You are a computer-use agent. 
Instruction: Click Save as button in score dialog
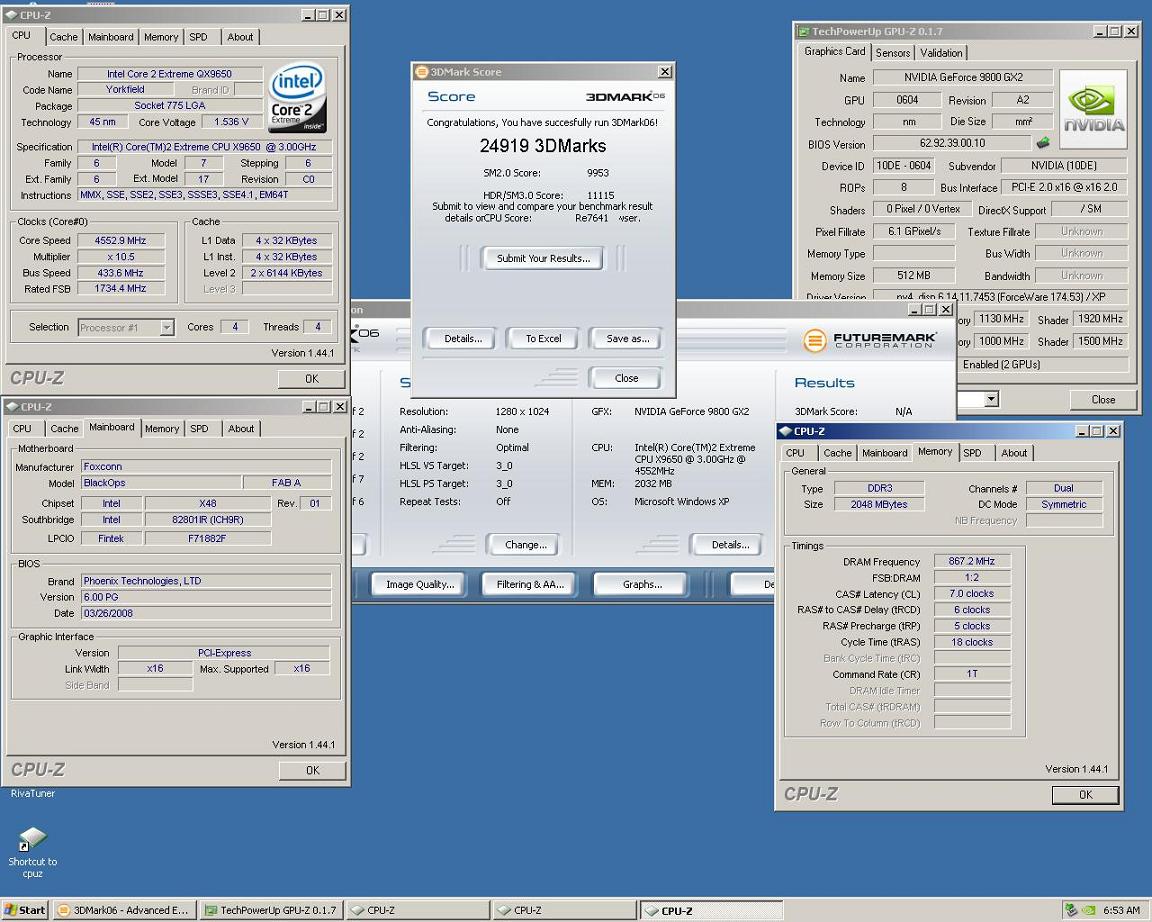coord(627,339)
